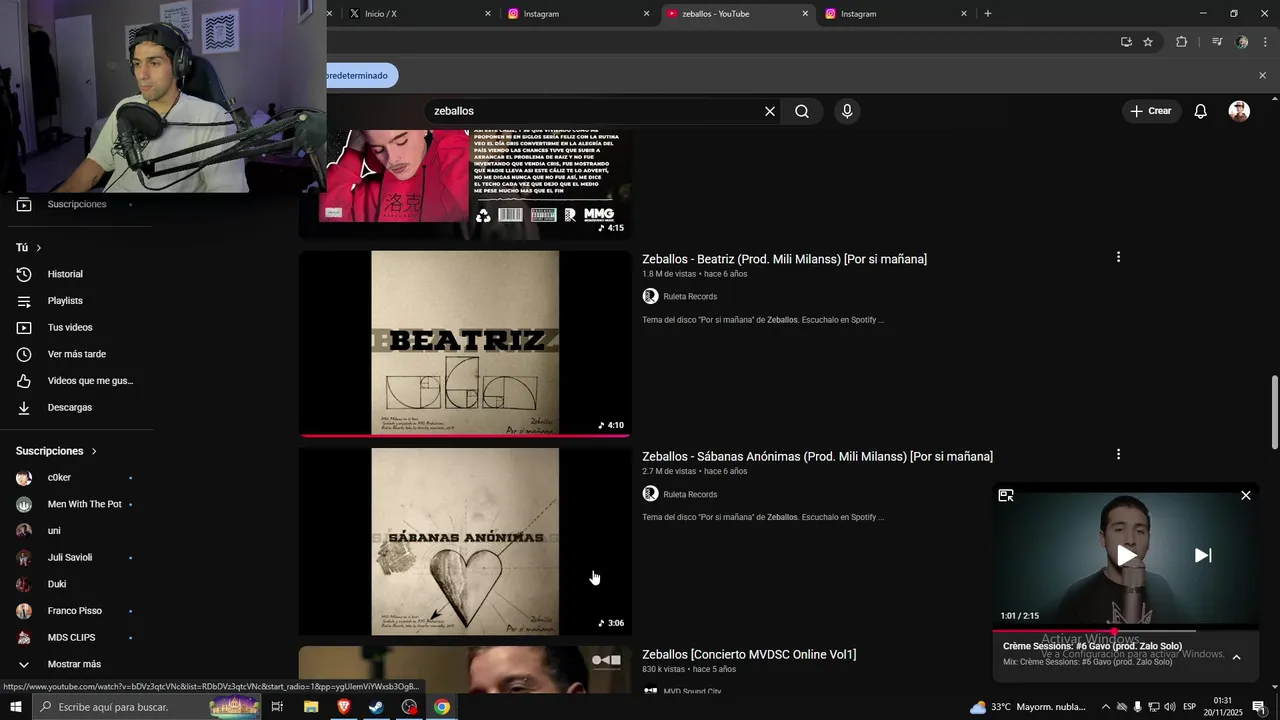The image size is (1280, 720).
Task: Open Beatriz video thumbnail
Action: point(465,343)
